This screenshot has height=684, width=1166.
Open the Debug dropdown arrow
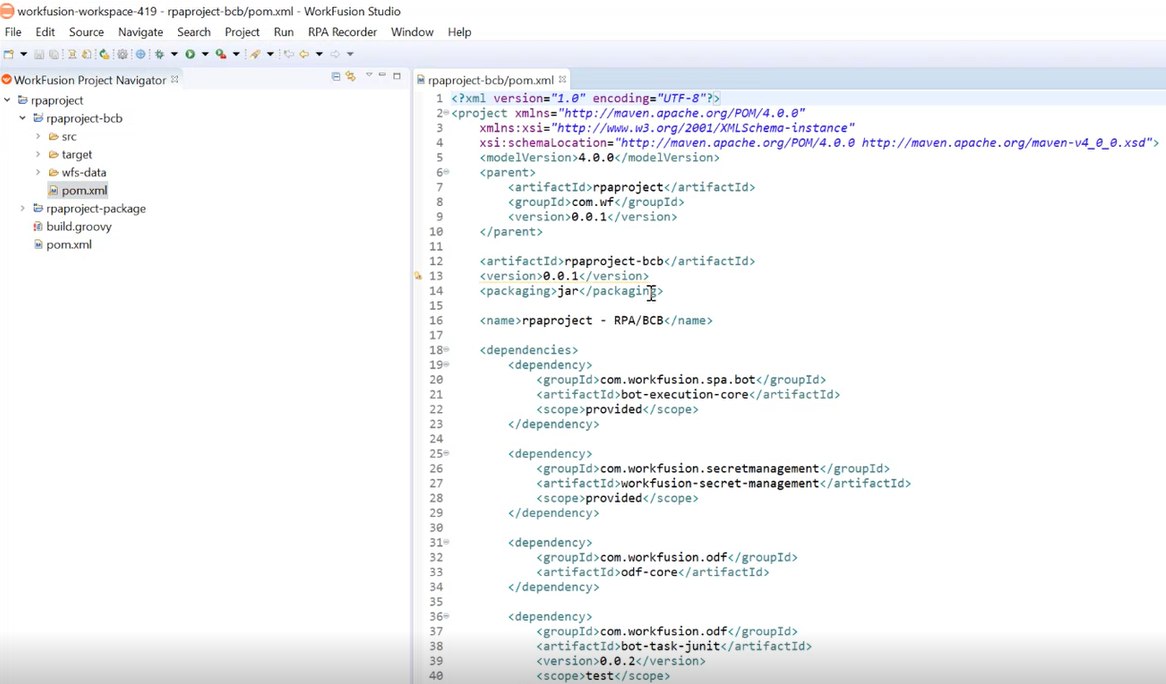(174, 54)
